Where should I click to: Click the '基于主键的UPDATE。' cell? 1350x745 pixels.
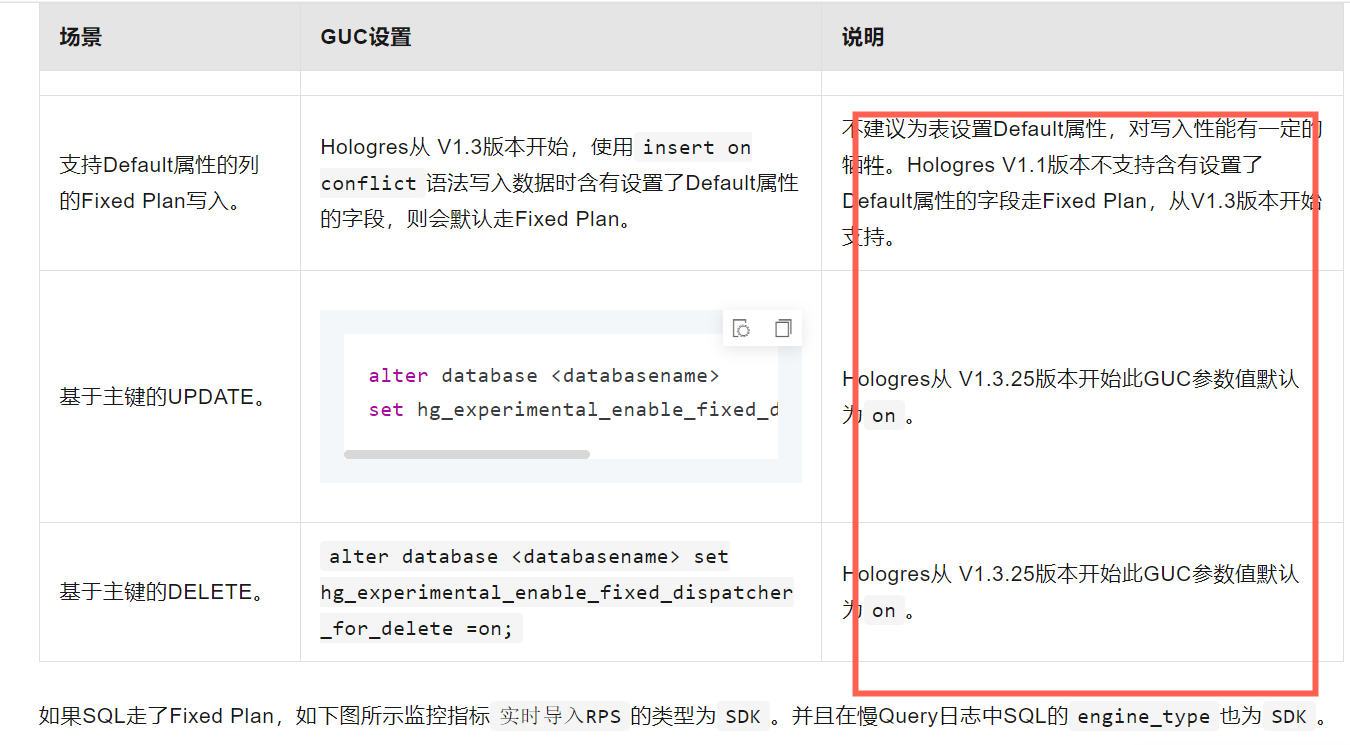pyautogui.click(x=165, y=397)
